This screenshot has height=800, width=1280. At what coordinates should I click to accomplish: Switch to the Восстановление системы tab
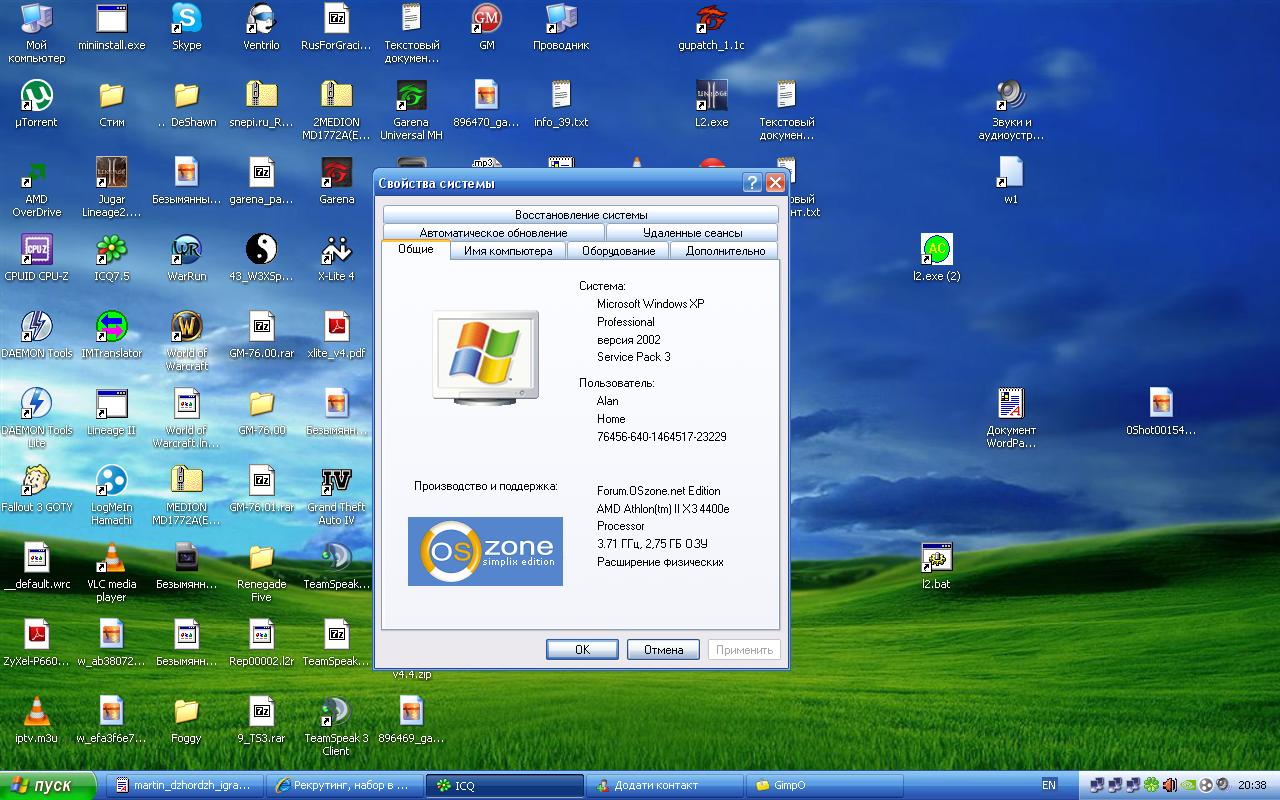point(581,215)
